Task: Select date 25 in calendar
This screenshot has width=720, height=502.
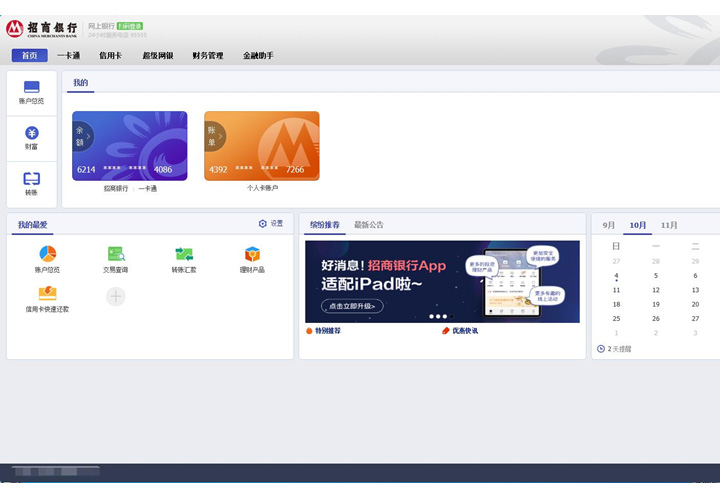Action: pyautogui.click(x=616, y=318)
